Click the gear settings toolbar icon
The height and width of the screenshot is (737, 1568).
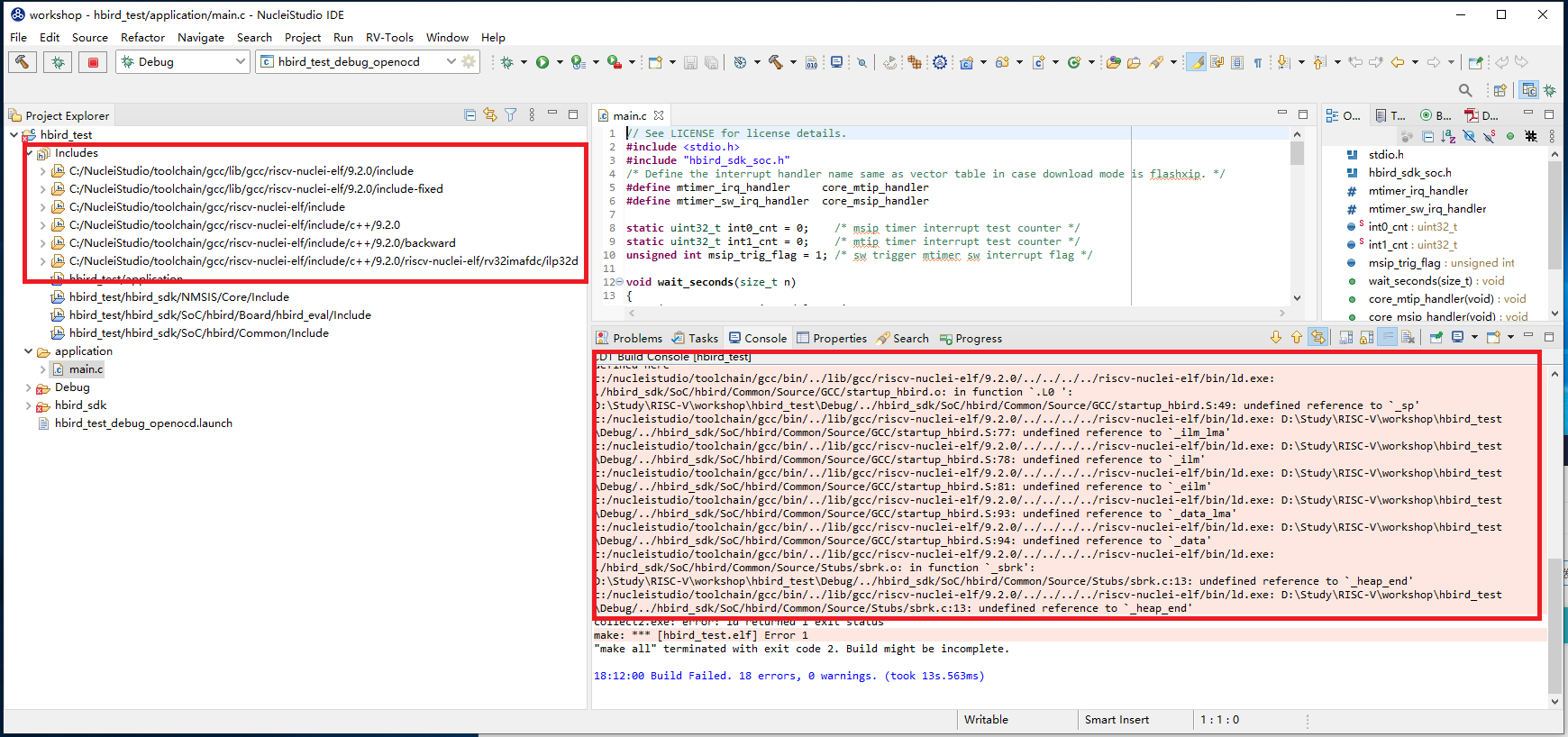pos(940,62)
